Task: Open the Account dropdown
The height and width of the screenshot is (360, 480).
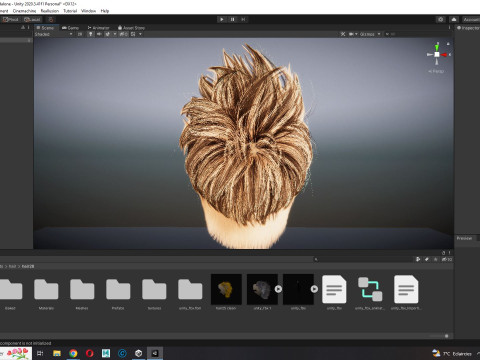Action: (471, 19)
